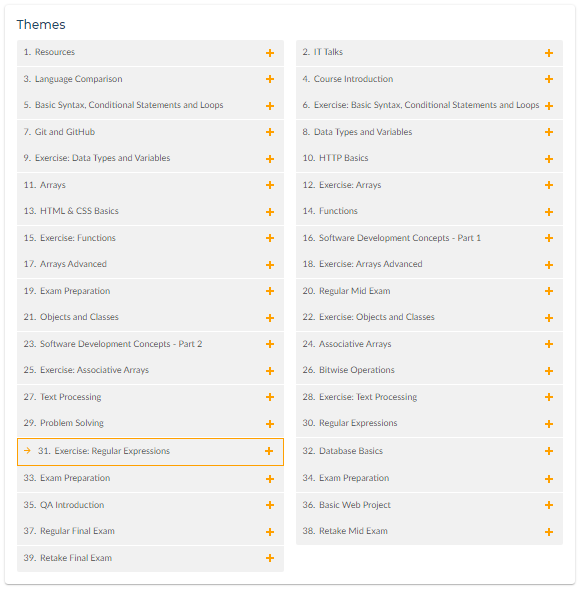Expand Git and GitHub using plus icon
Image resolution: width=583 pixels, height=590 pixels.
pos(269,132)
